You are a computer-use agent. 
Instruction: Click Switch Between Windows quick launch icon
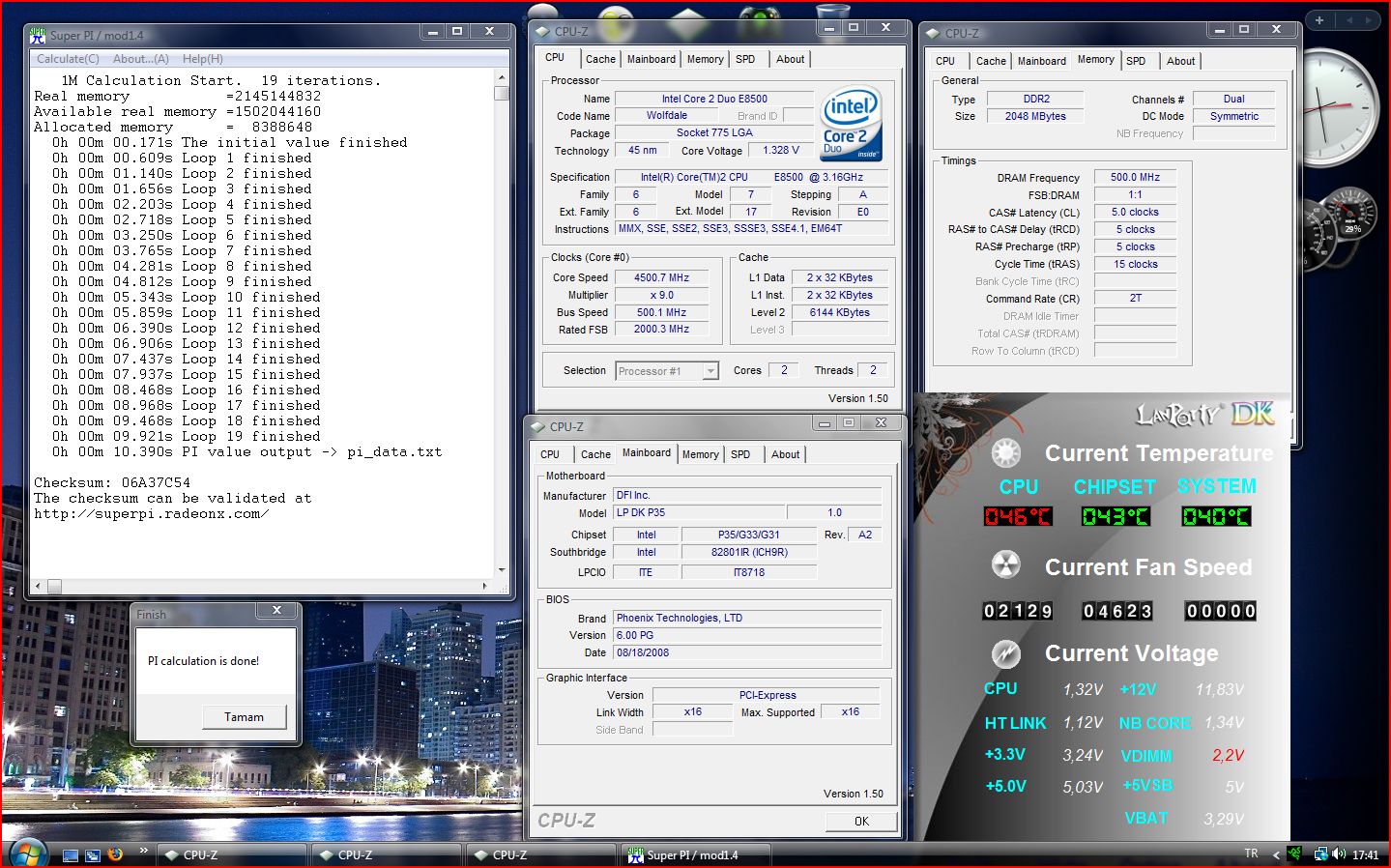point(93,855)
